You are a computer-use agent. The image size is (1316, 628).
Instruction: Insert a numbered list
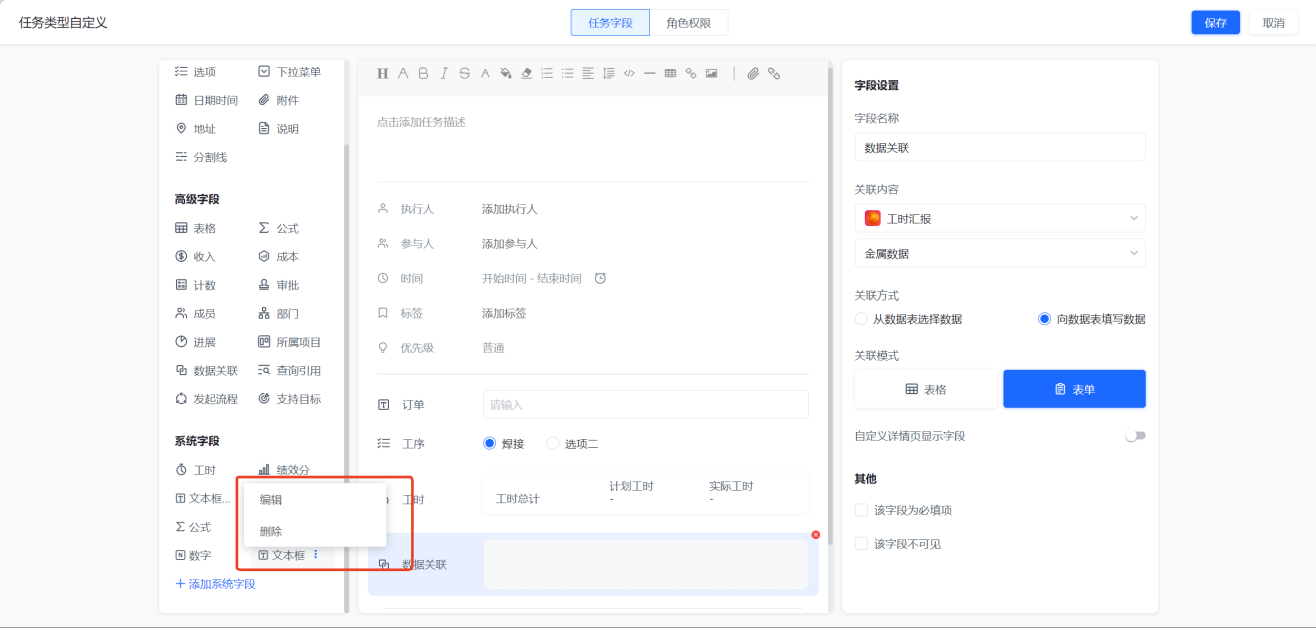pyautogui.click(x=547, y=73)
